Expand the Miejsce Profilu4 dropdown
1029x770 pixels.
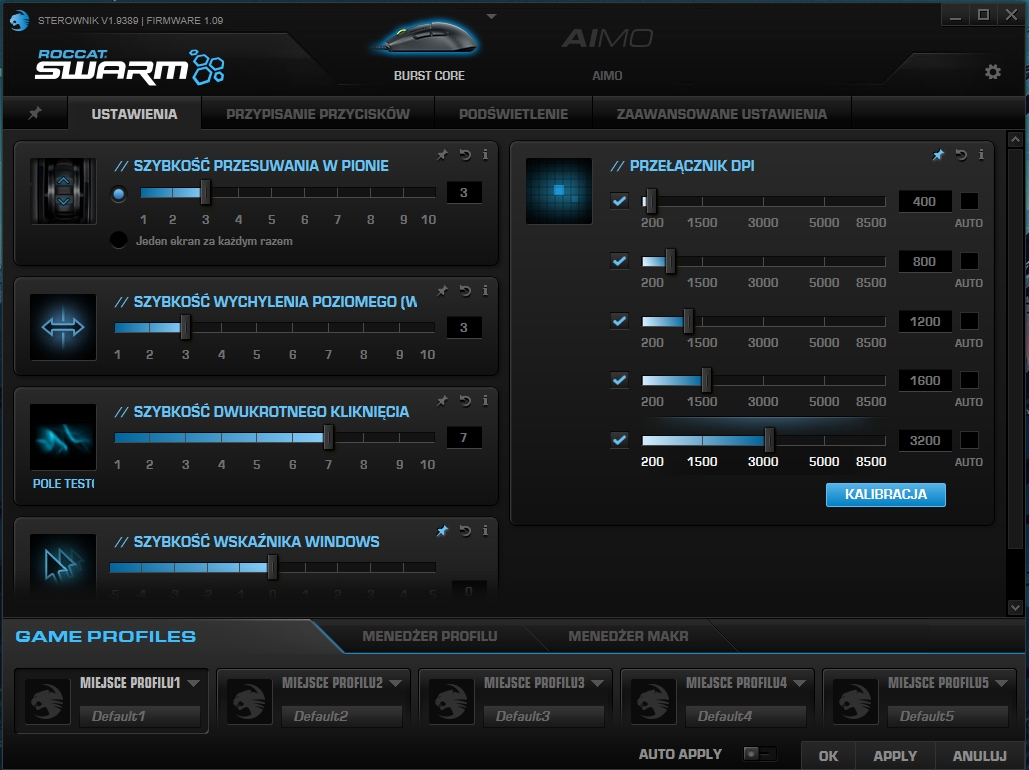tap(800, 683)
